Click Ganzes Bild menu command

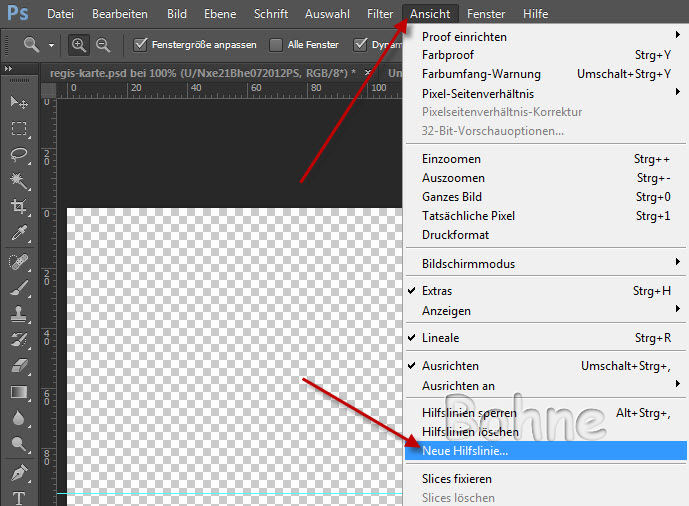point(452,197)
